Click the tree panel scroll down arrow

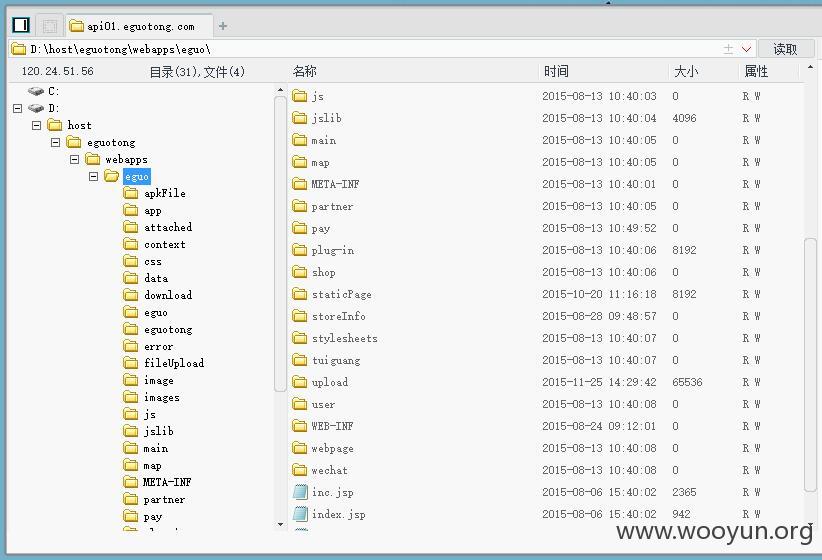(x=280, y=524)
